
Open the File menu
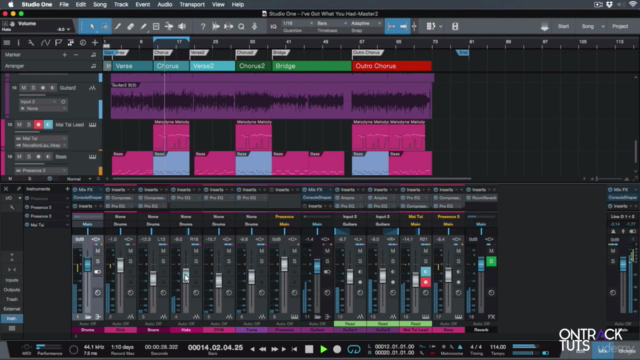tap(64, 4)
